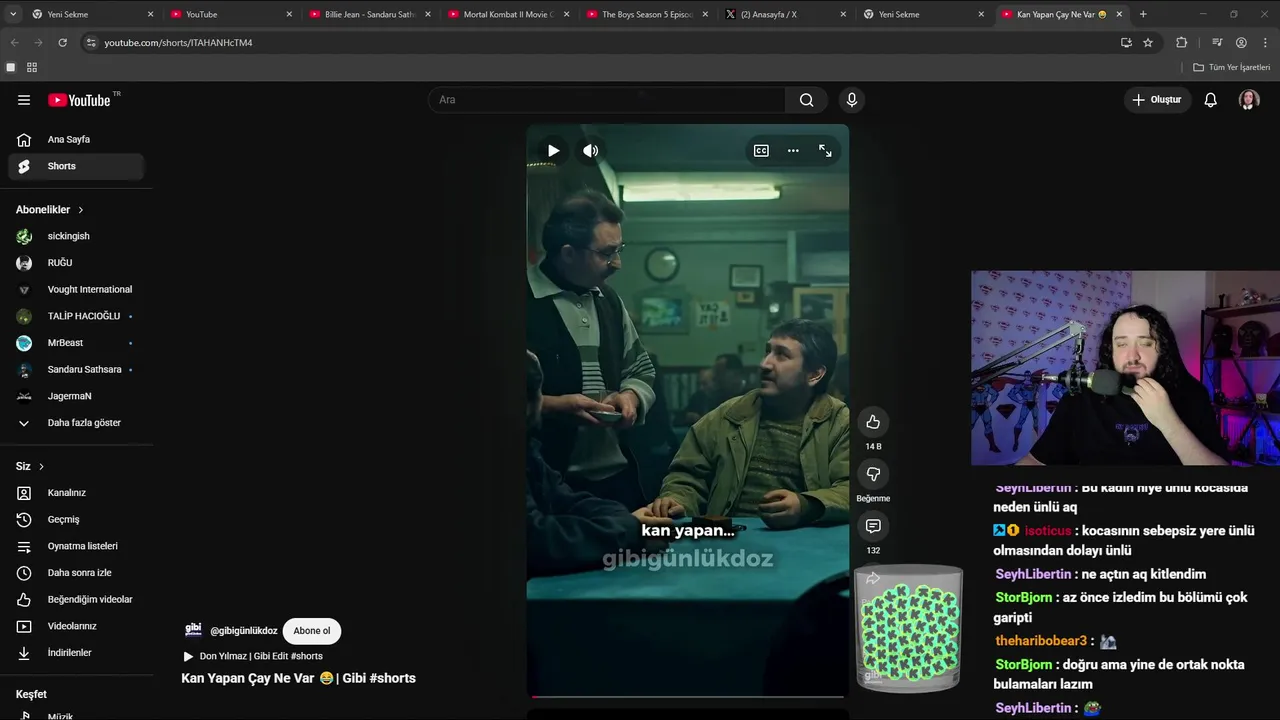The image size is (1280, 720).
Task: Switch to Billie Jean browser tab
Action: coord(368,14)
